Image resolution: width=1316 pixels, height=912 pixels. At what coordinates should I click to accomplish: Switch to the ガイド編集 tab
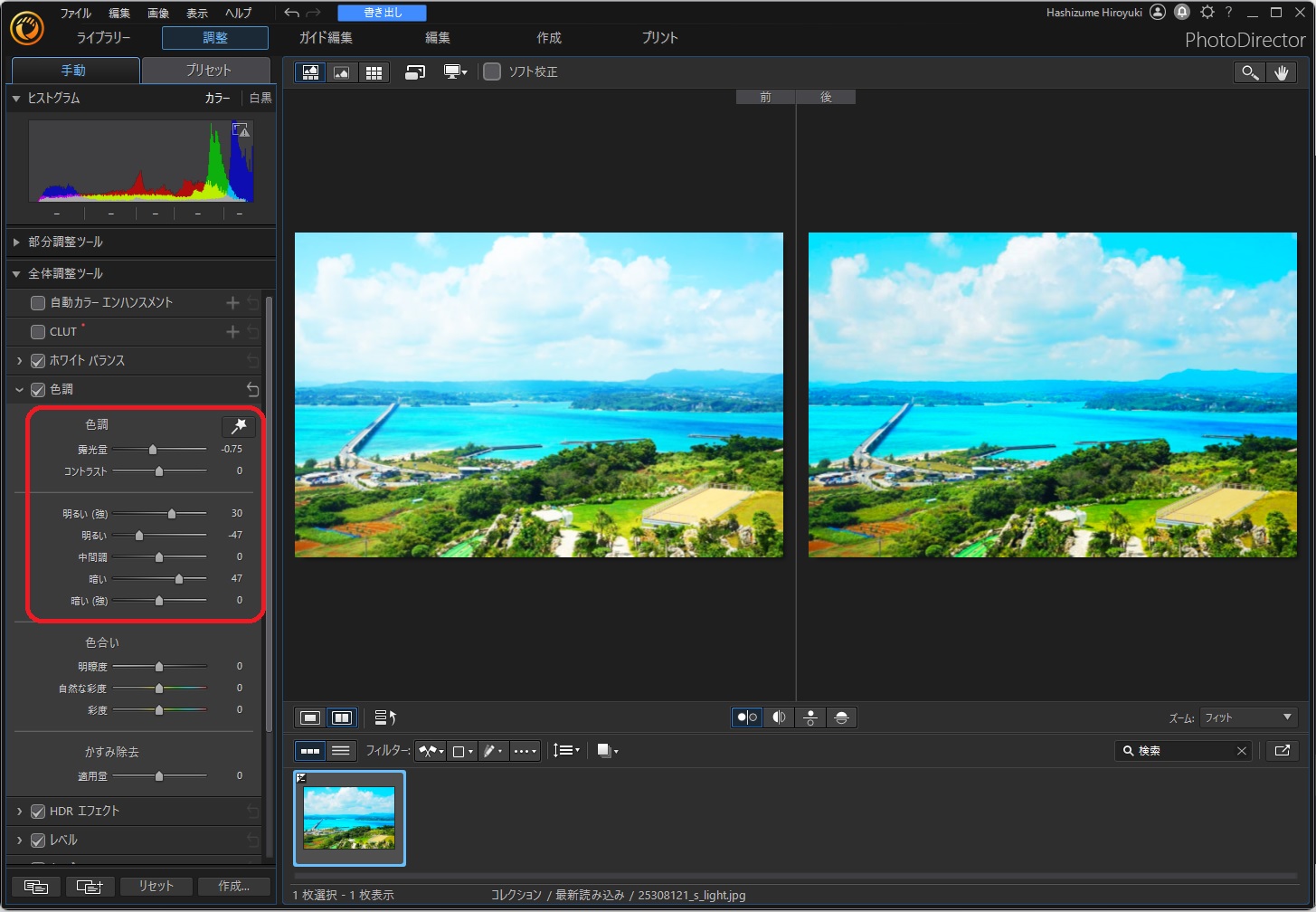[327, 38]
